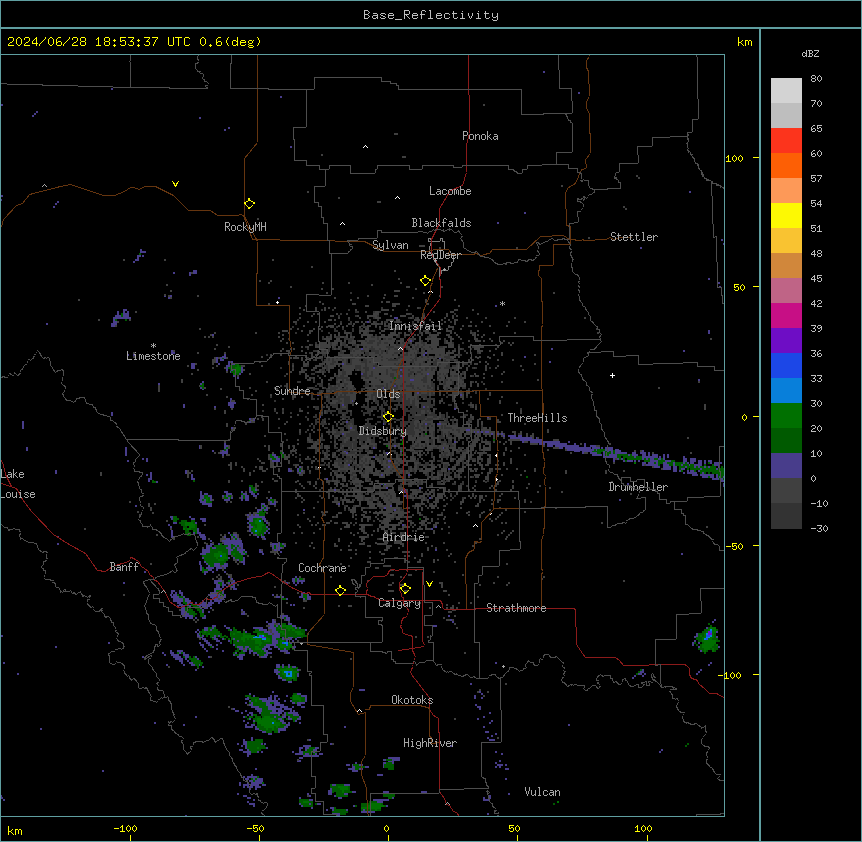Click the asterisk marker above Limestone label
The image size is (862, 842).
click(153, 346)
